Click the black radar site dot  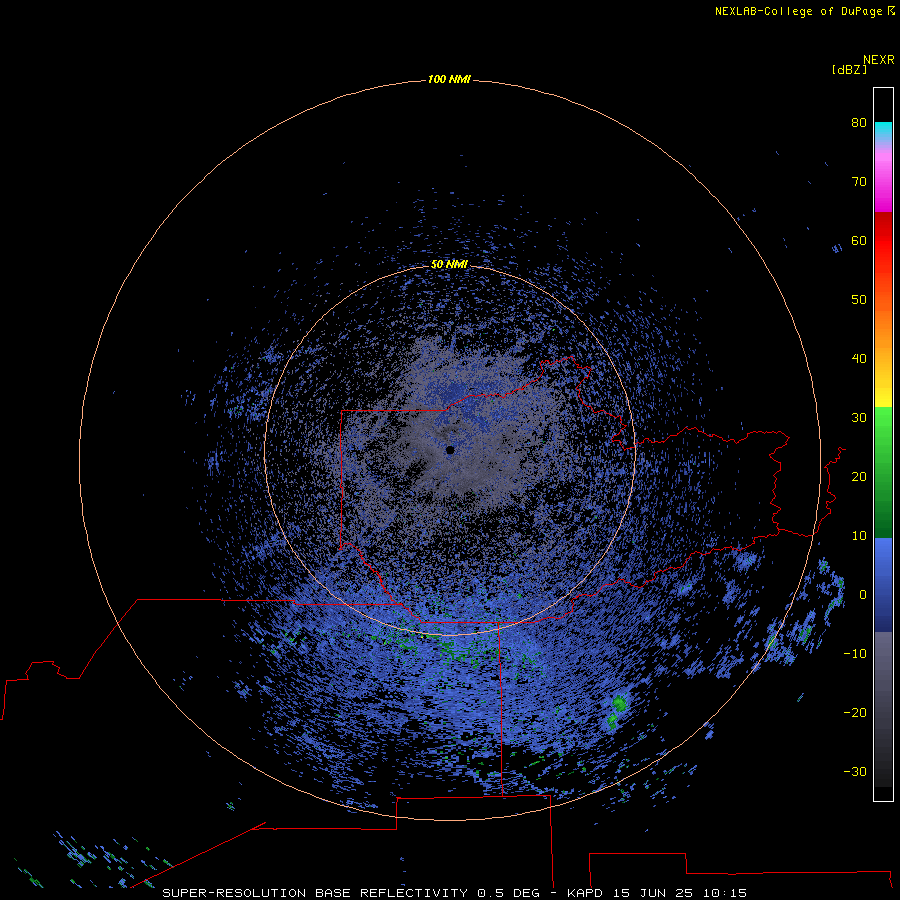coord(450,450)
